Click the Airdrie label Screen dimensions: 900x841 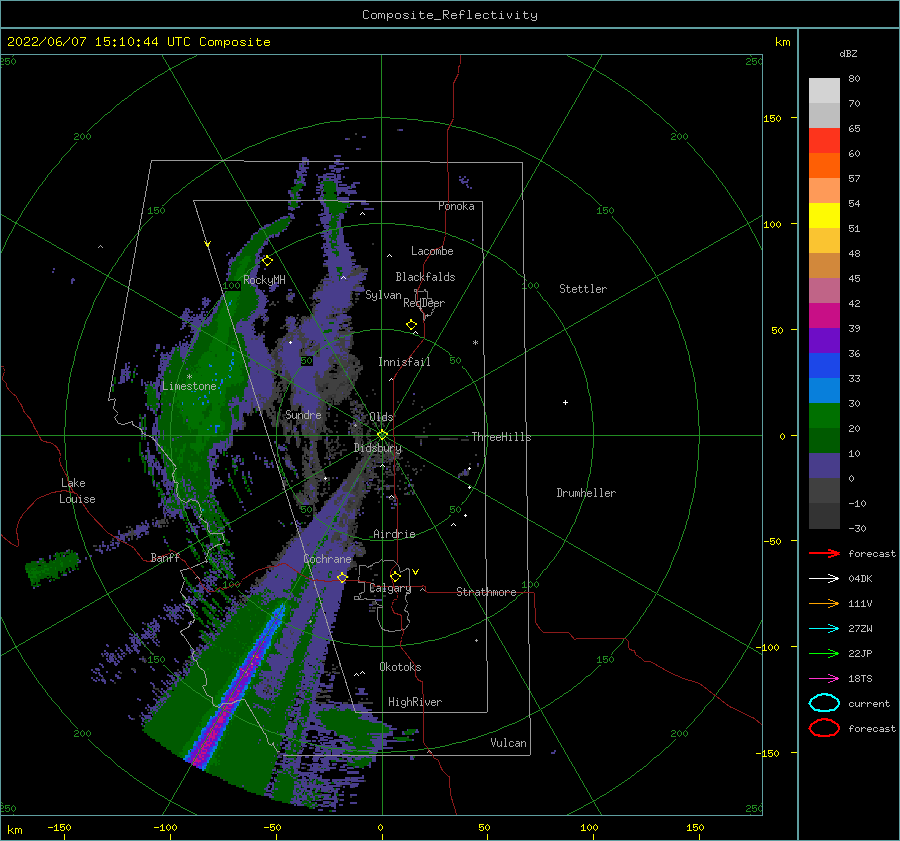click(x=394, y=534)
